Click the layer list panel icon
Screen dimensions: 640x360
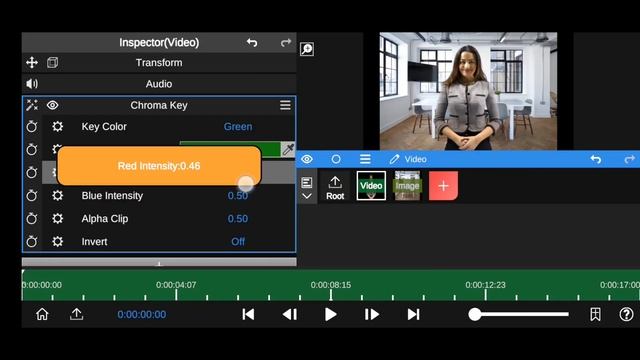[x=307, y=182]
